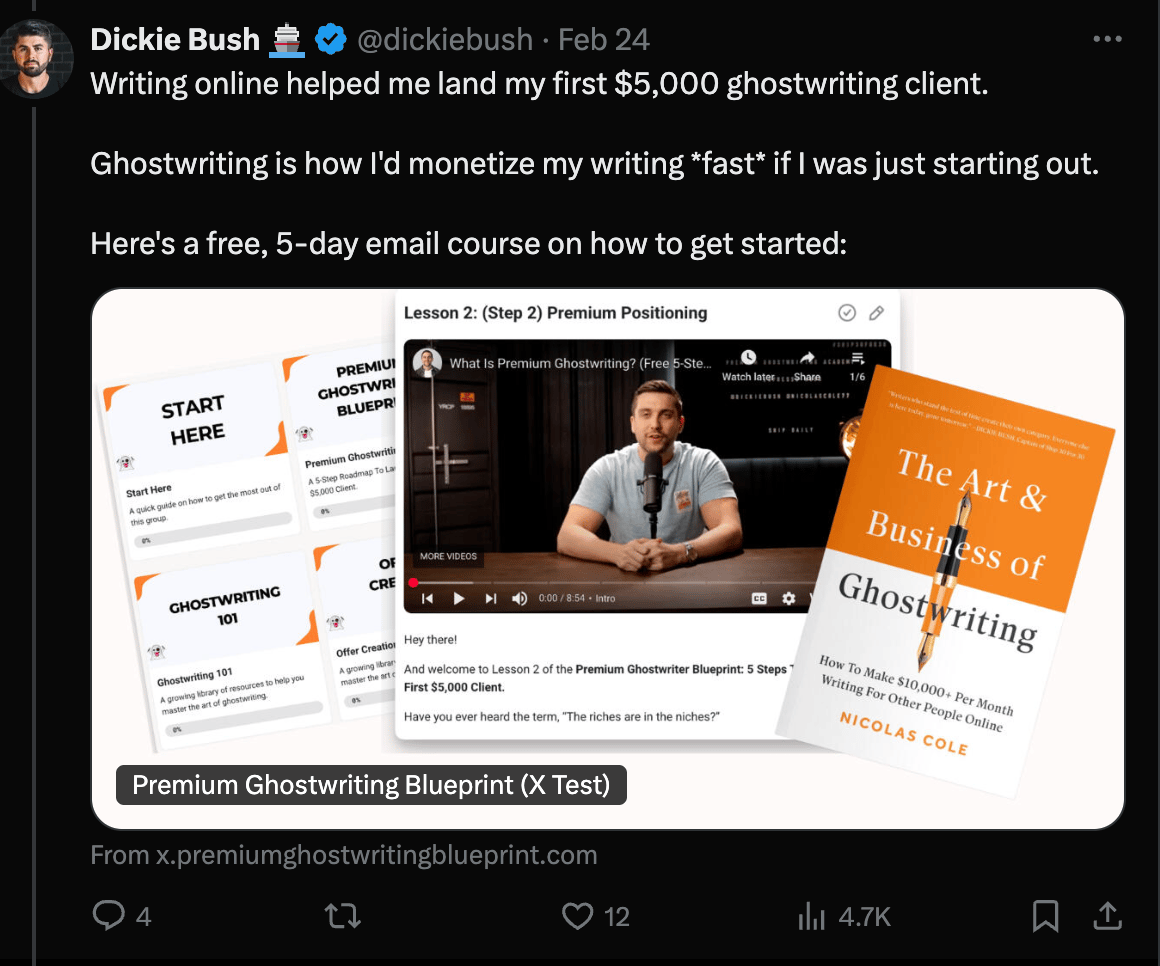Bookmark this tweet

point(1045,916)
